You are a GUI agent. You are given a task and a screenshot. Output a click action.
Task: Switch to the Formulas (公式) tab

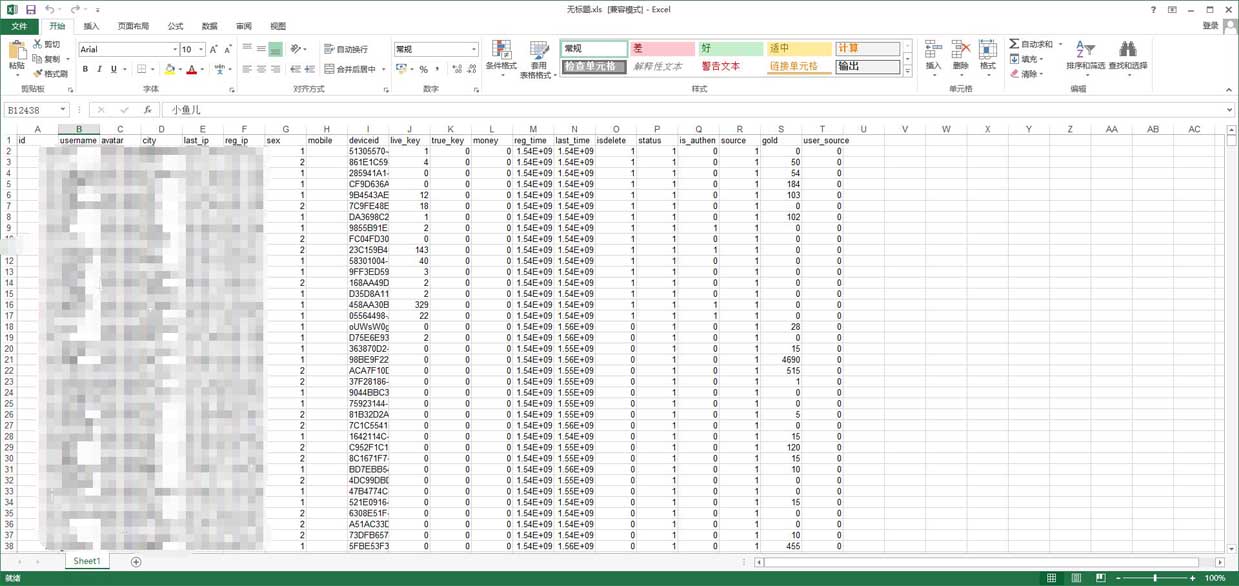(x=175, y=27)
